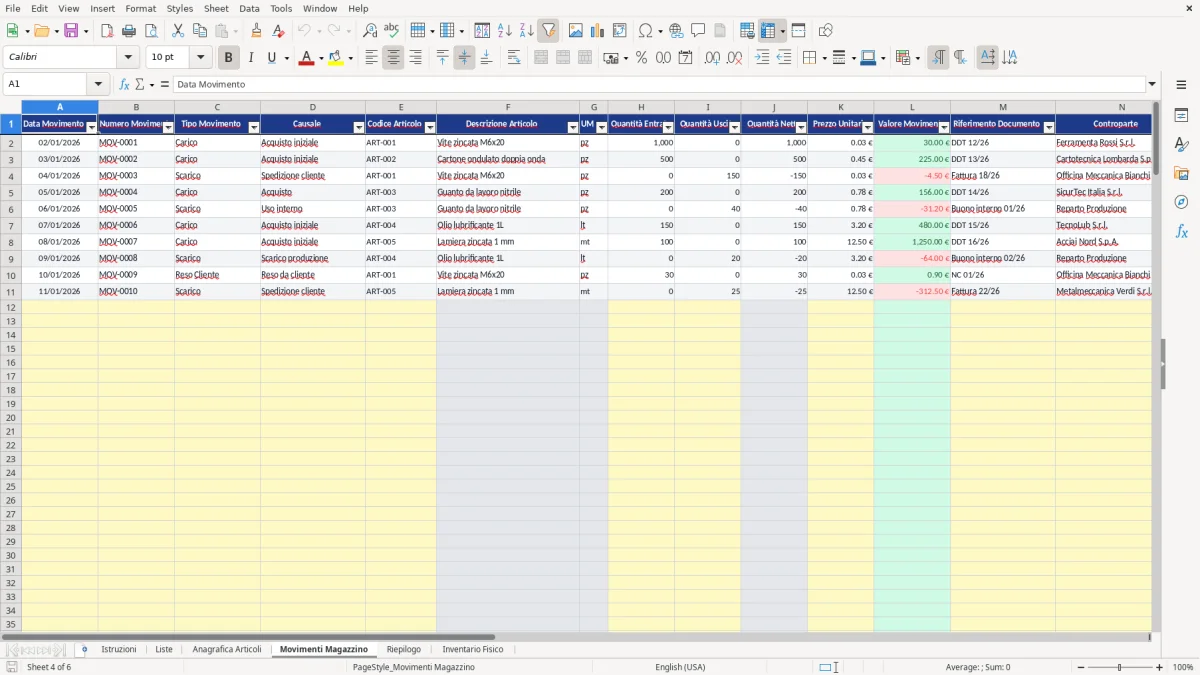
Task: Click 100% zoom level indicator
Action: point(1182,667)
